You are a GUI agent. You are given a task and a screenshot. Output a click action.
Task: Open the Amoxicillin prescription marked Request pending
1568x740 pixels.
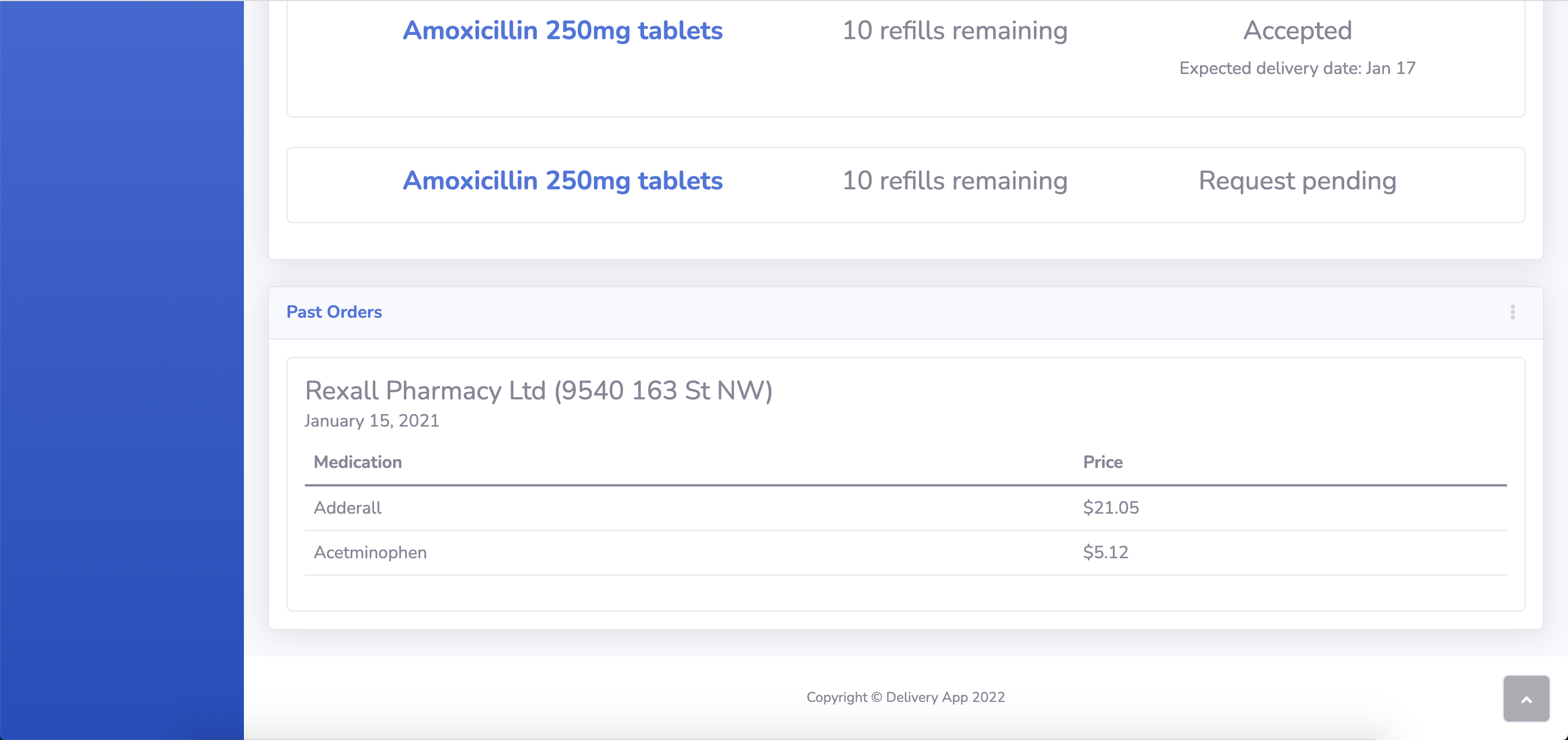[562, 181]
